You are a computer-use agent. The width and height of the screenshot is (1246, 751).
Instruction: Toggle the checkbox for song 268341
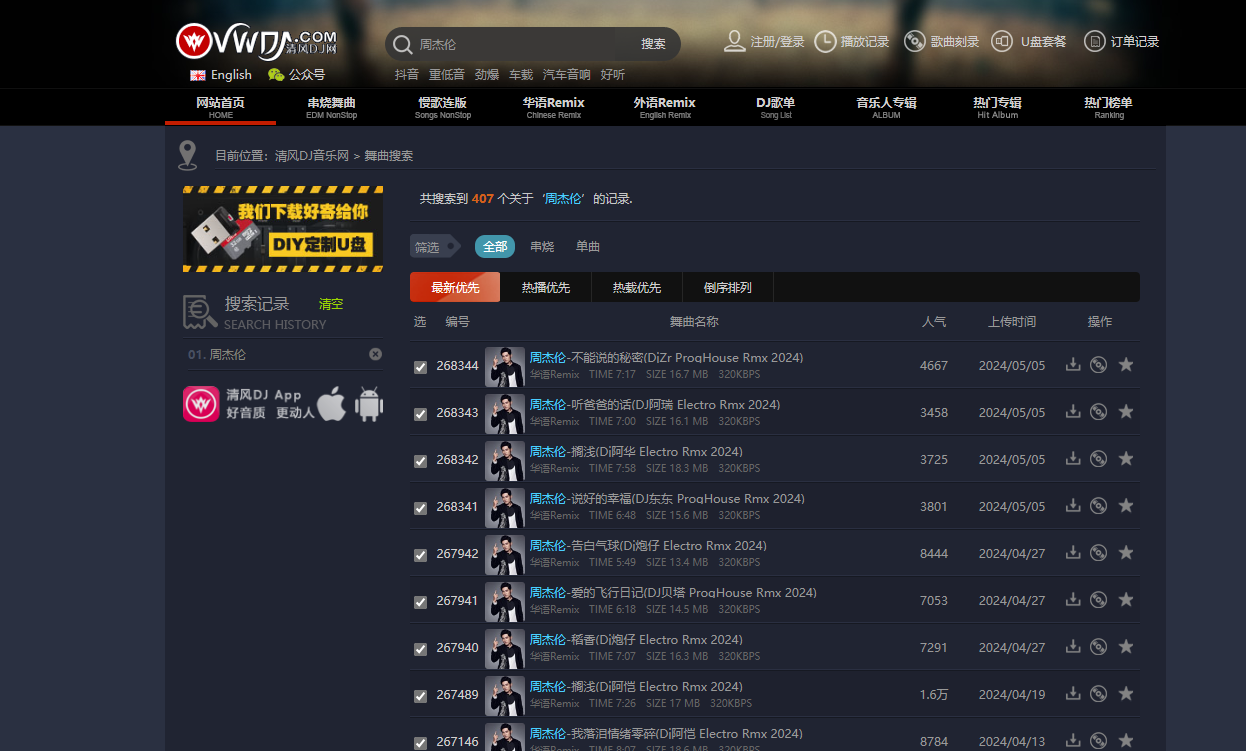(421, 508)
